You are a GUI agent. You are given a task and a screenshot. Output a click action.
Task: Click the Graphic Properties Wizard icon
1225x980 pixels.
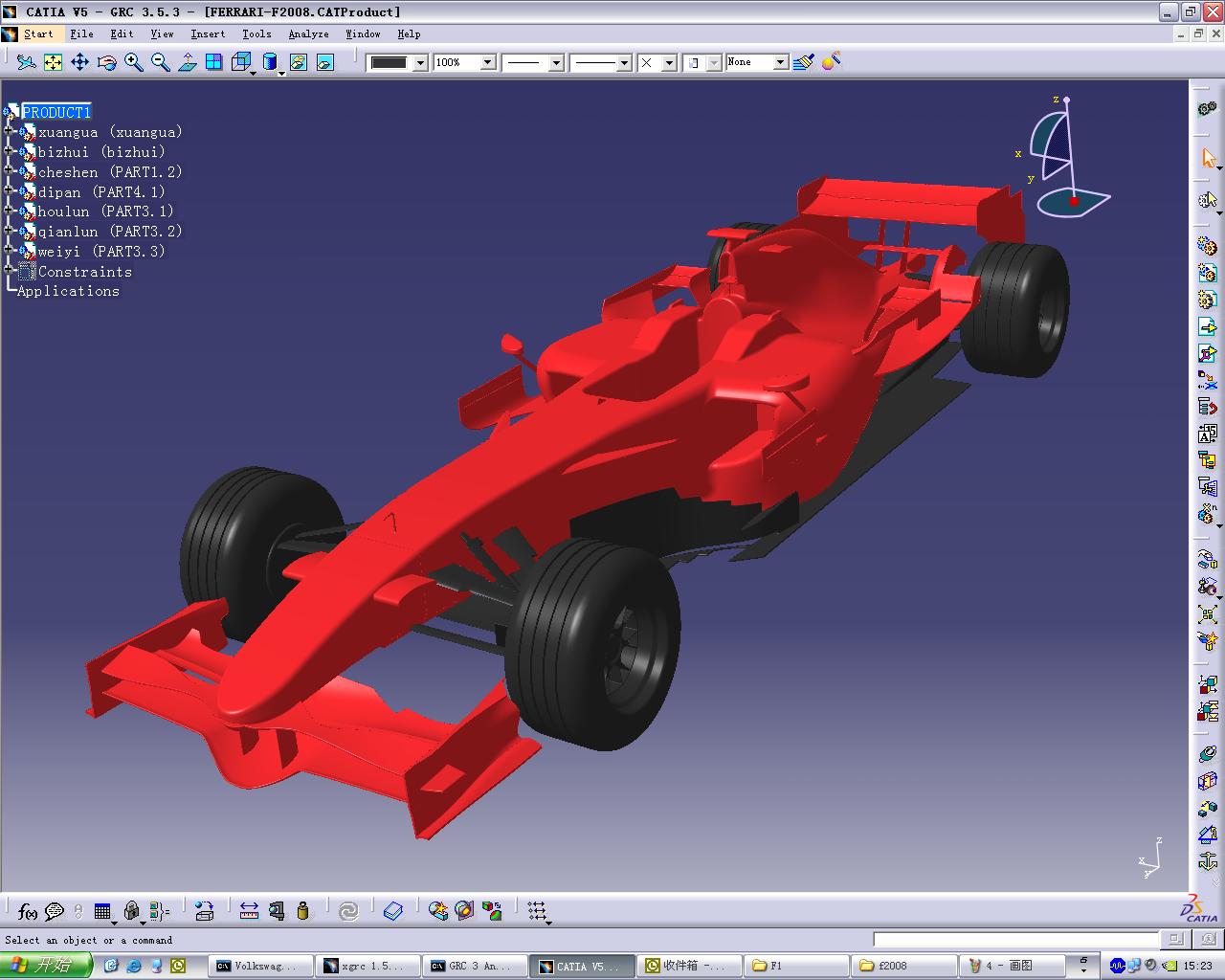click(x=831, y=62)
